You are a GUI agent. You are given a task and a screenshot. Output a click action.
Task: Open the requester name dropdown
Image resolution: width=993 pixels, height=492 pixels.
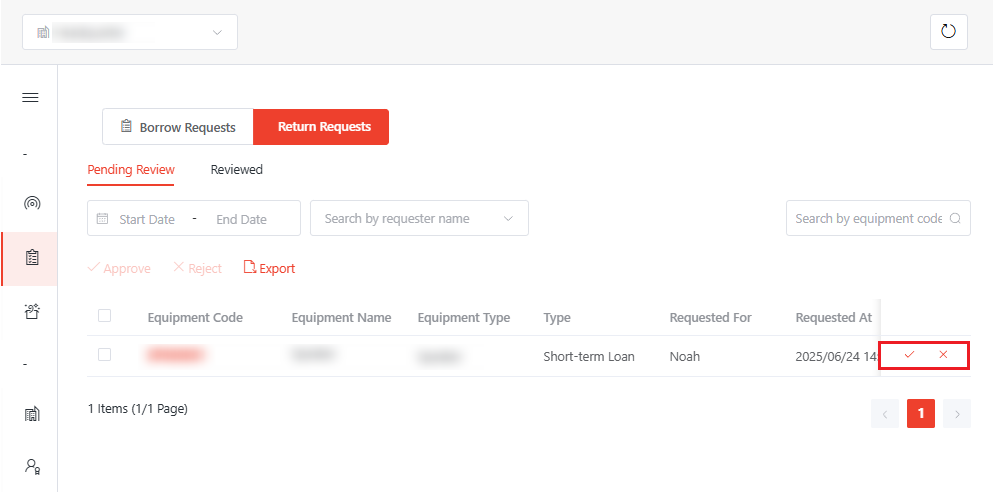click(419, 218)
